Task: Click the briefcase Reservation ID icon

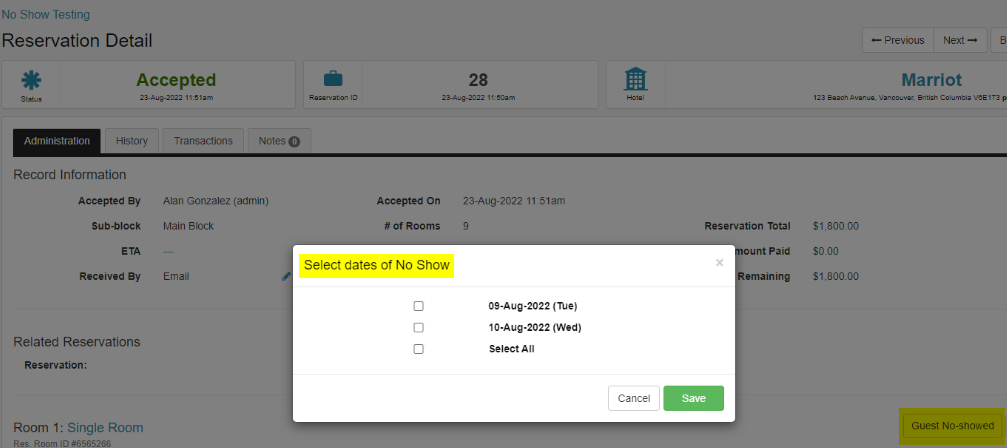Action: point(333,79)
